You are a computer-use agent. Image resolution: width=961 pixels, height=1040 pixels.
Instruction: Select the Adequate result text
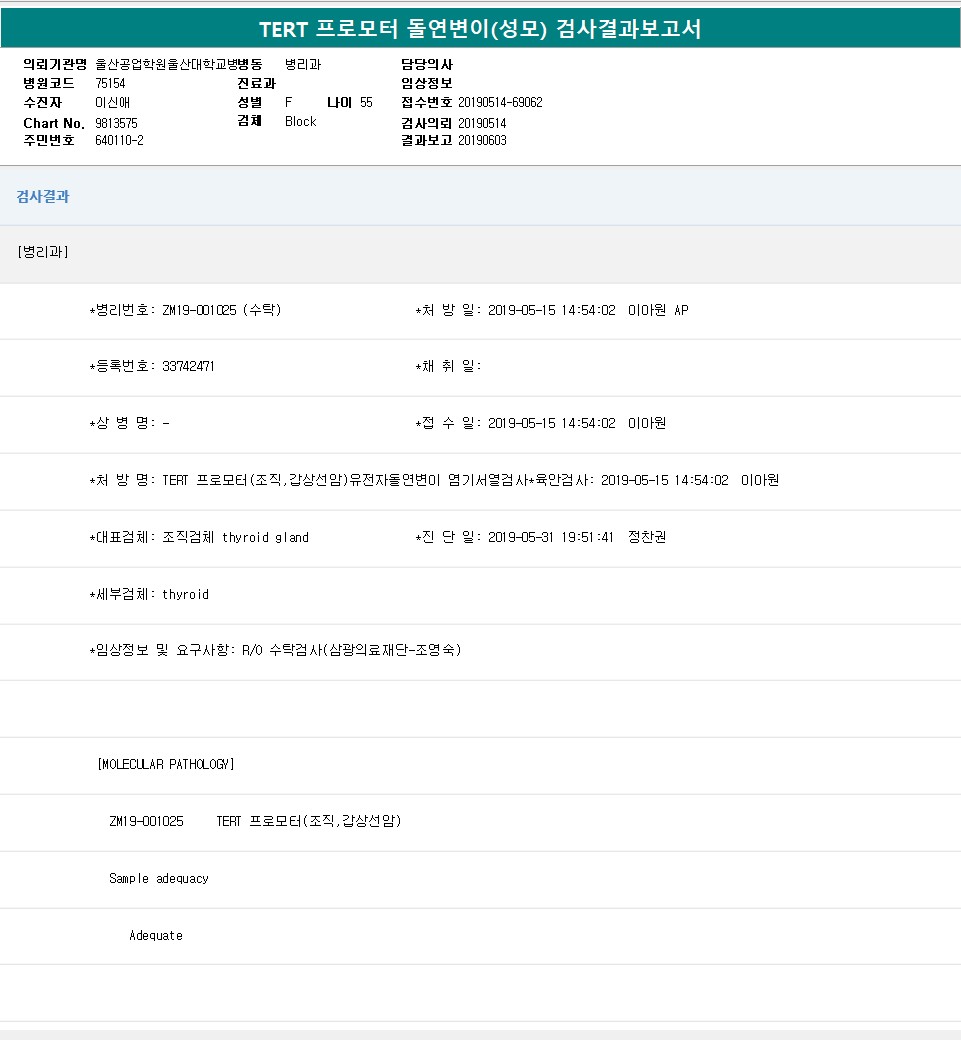coord(156,936)
